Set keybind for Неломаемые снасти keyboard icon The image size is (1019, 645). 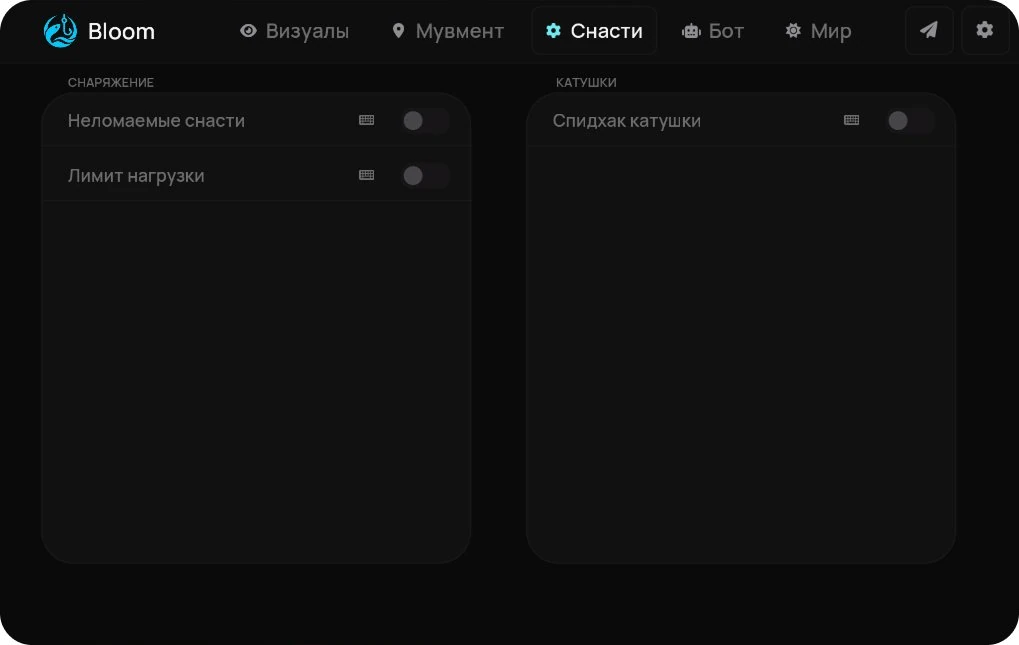click(x=367, y=120)
